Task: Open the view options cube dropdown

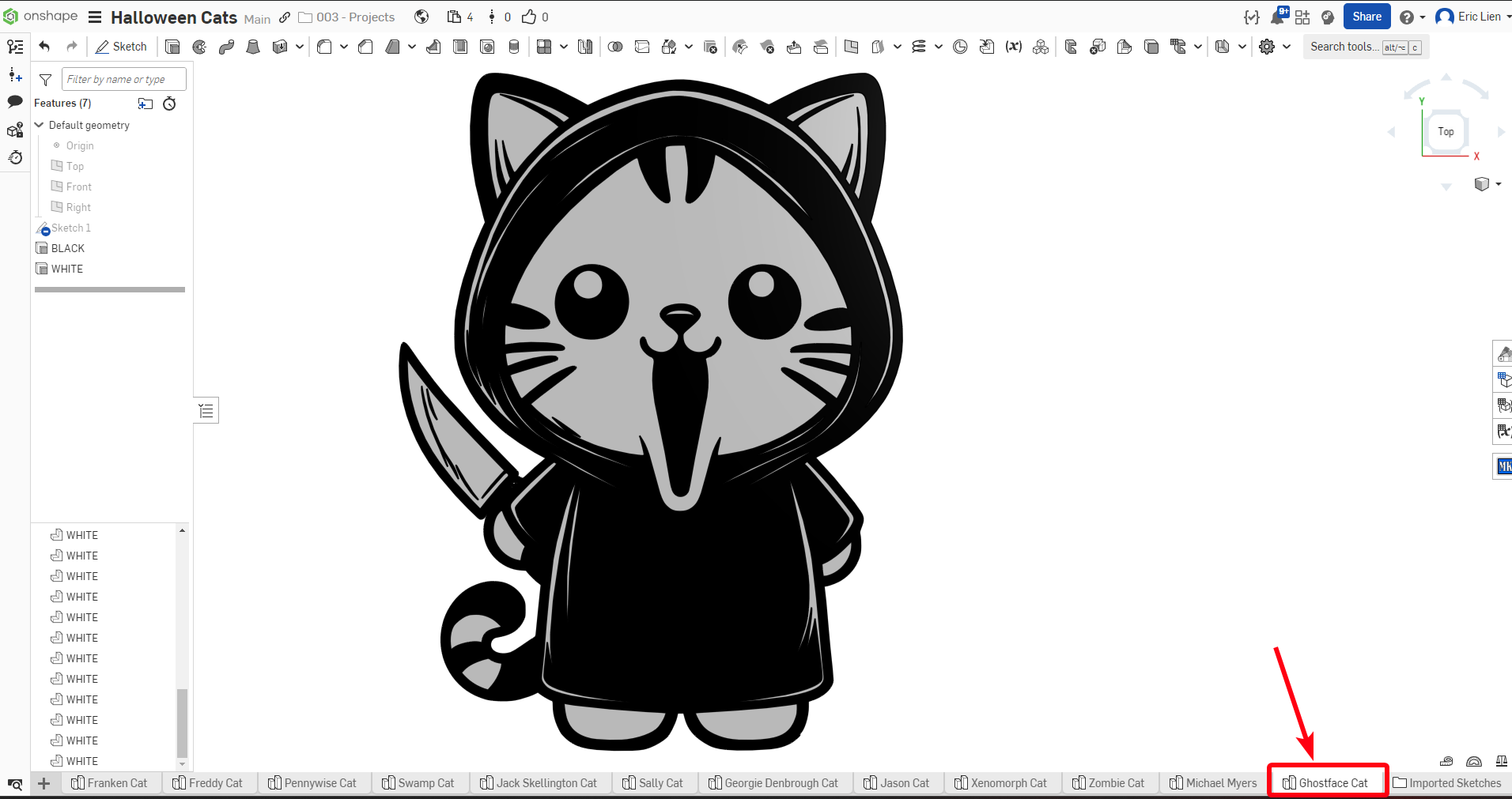Action: click(1487, 184)
